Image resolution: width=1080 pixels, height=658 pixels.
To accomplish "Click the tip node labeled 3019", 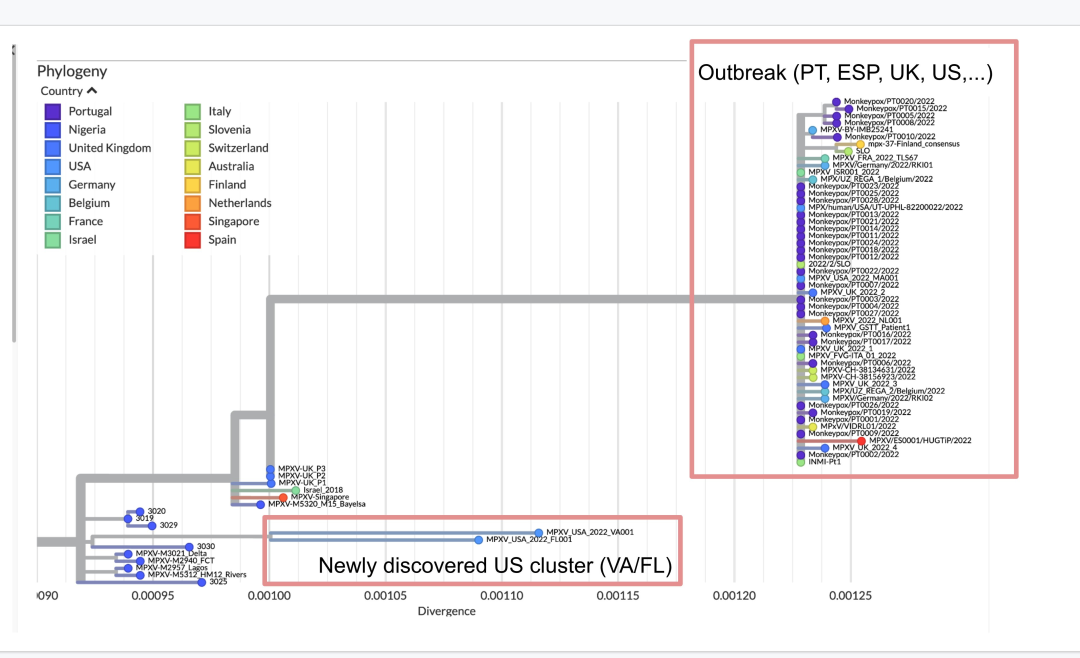I will click(x=128, y=518).
